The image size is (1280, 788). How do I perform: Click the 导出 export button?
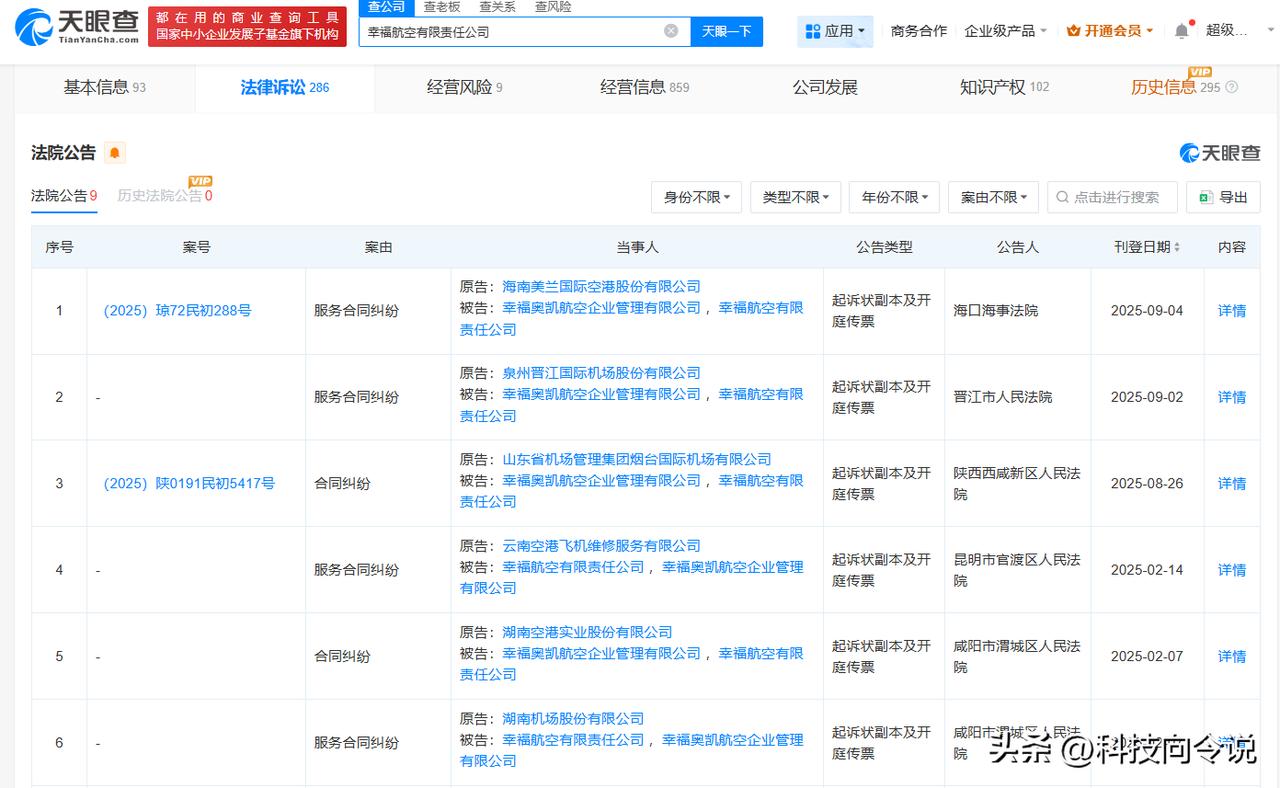1223,197
